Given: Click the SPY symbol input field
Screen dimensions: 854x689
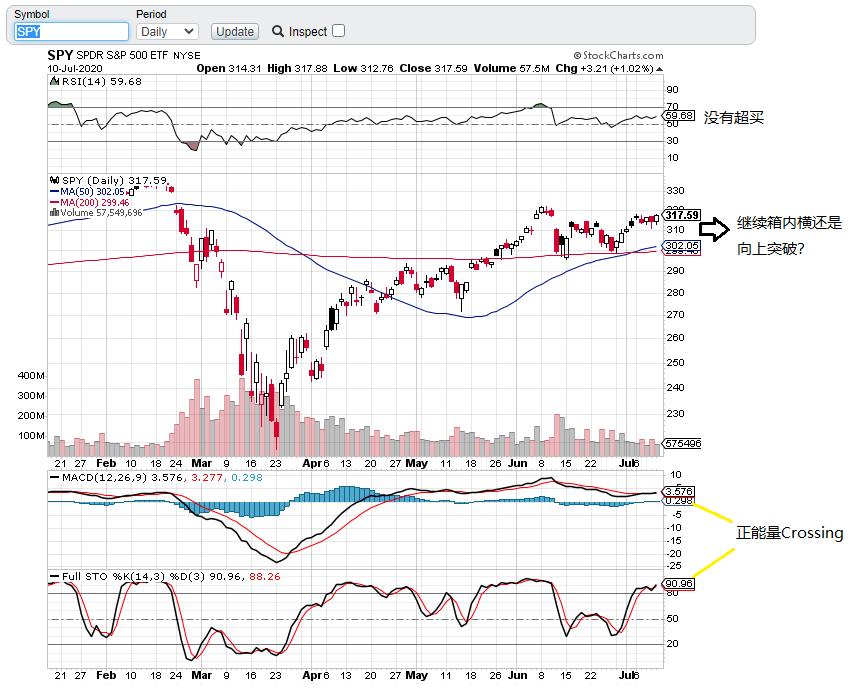Looking at the screenshot, I should pos(71,32).
